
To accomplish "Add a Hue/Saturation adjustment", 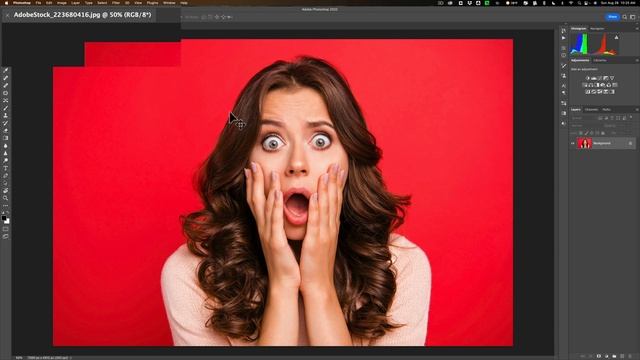I will [x=584, y=85].
